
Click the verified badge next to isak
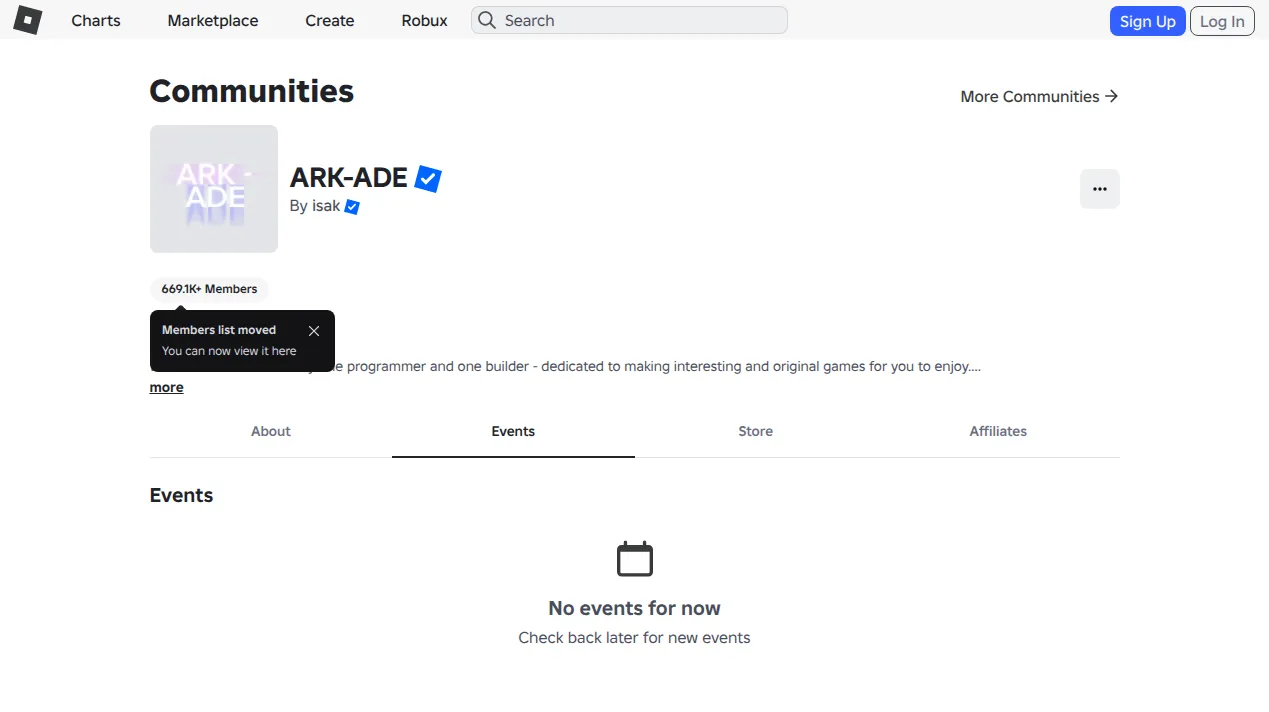[x=352, y=207]
